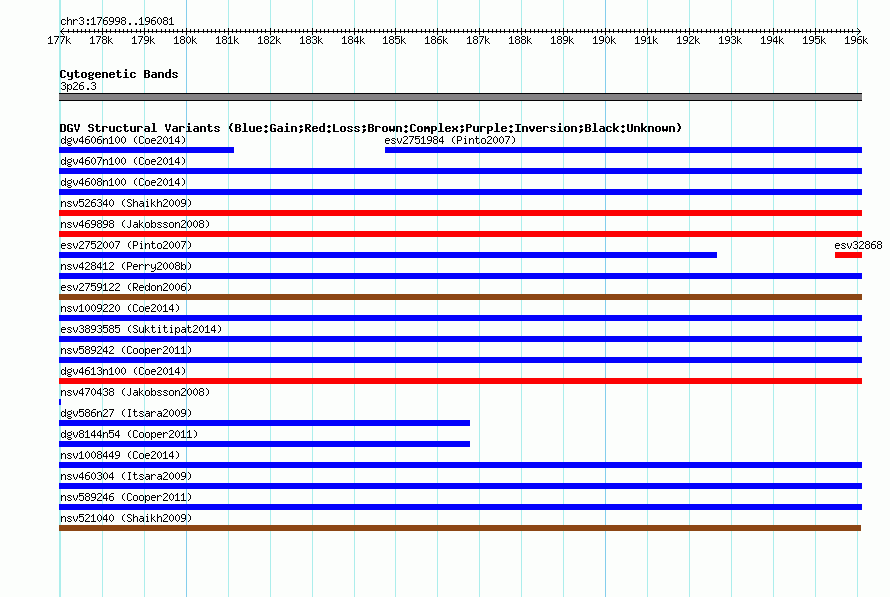Screen dimensions: 890x597
Task: Click the 183k position on the ruler
Action: pyautogui.click(x=311, y=40)
